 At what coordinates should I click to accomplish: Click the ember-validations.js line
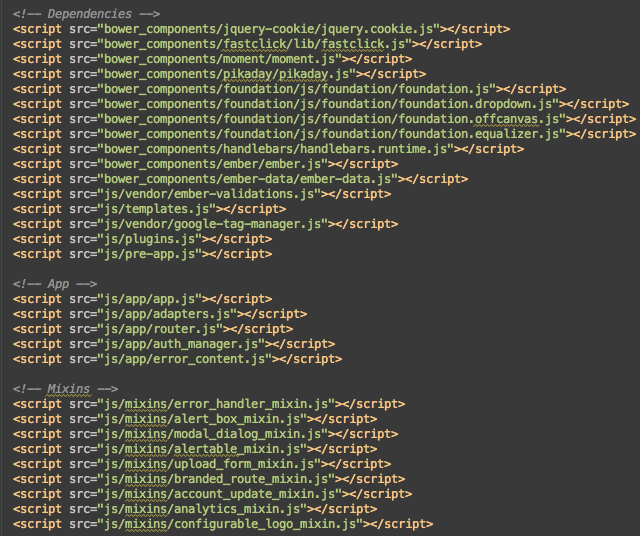coord(202,194)
